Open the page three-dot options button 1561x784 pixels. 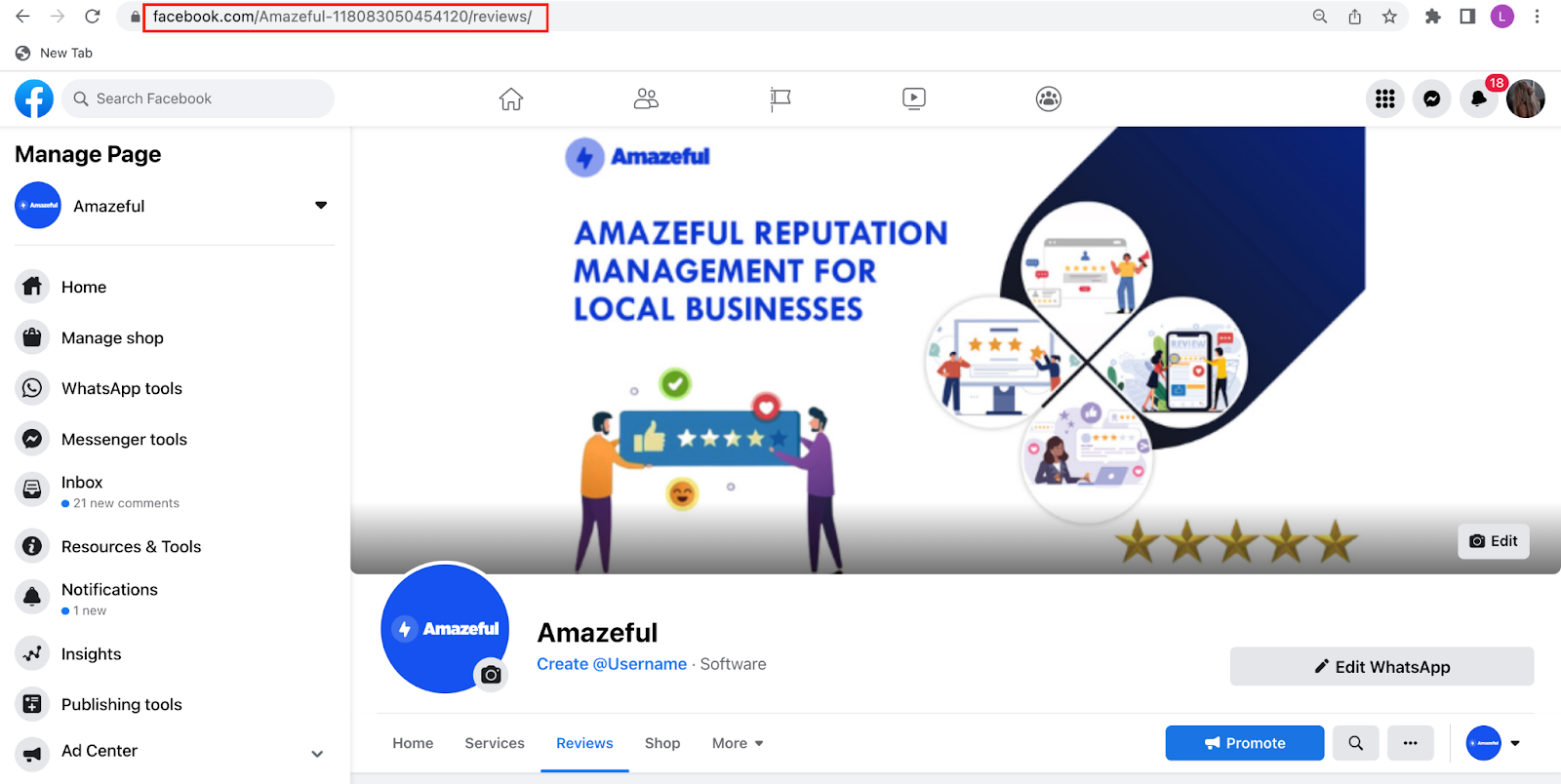1410,743
